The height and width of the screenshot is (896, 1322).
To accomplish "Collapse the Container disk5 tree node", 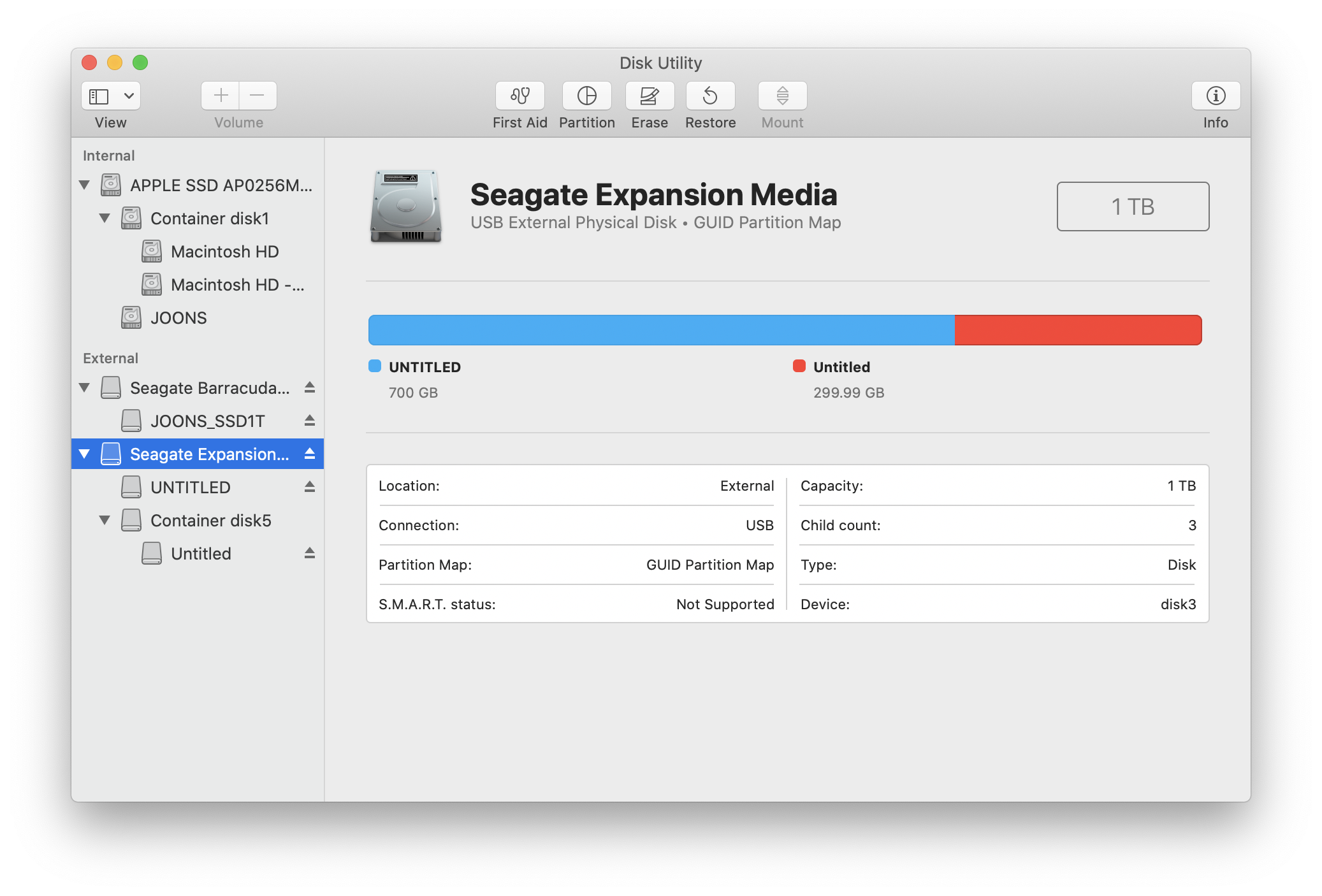I will coord(105,520).
